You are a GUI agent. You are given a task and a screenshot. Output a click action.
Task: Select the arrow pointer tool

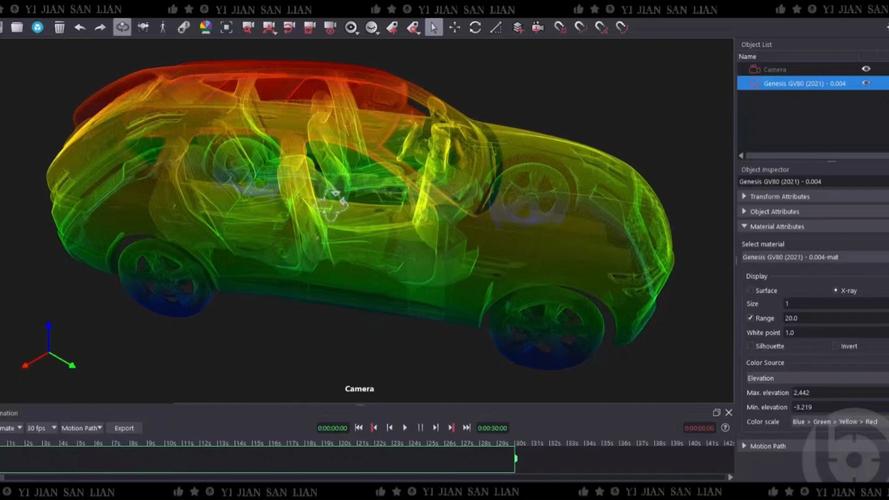click(434, 27)
